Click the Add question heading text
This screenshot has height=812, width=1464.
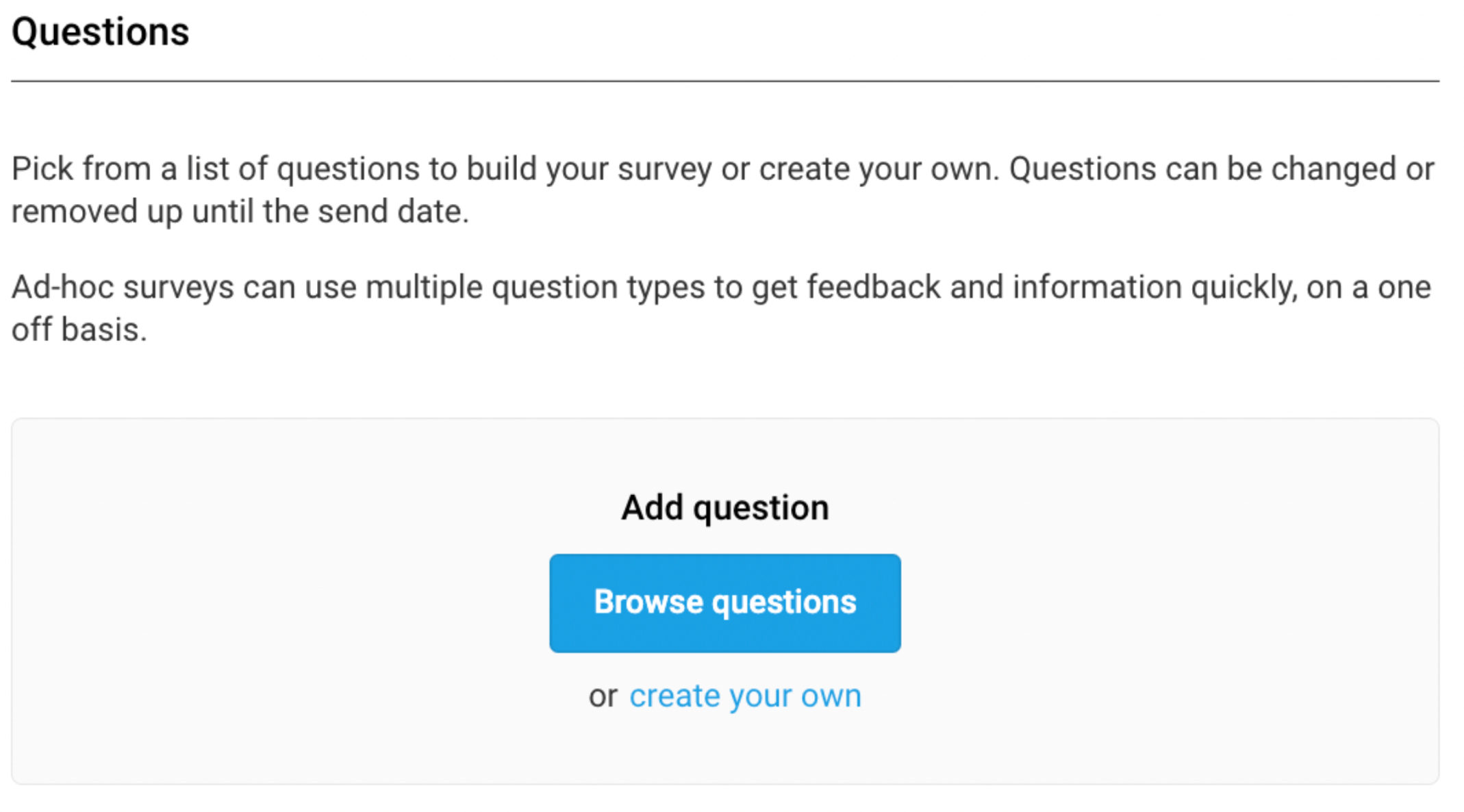724,507
